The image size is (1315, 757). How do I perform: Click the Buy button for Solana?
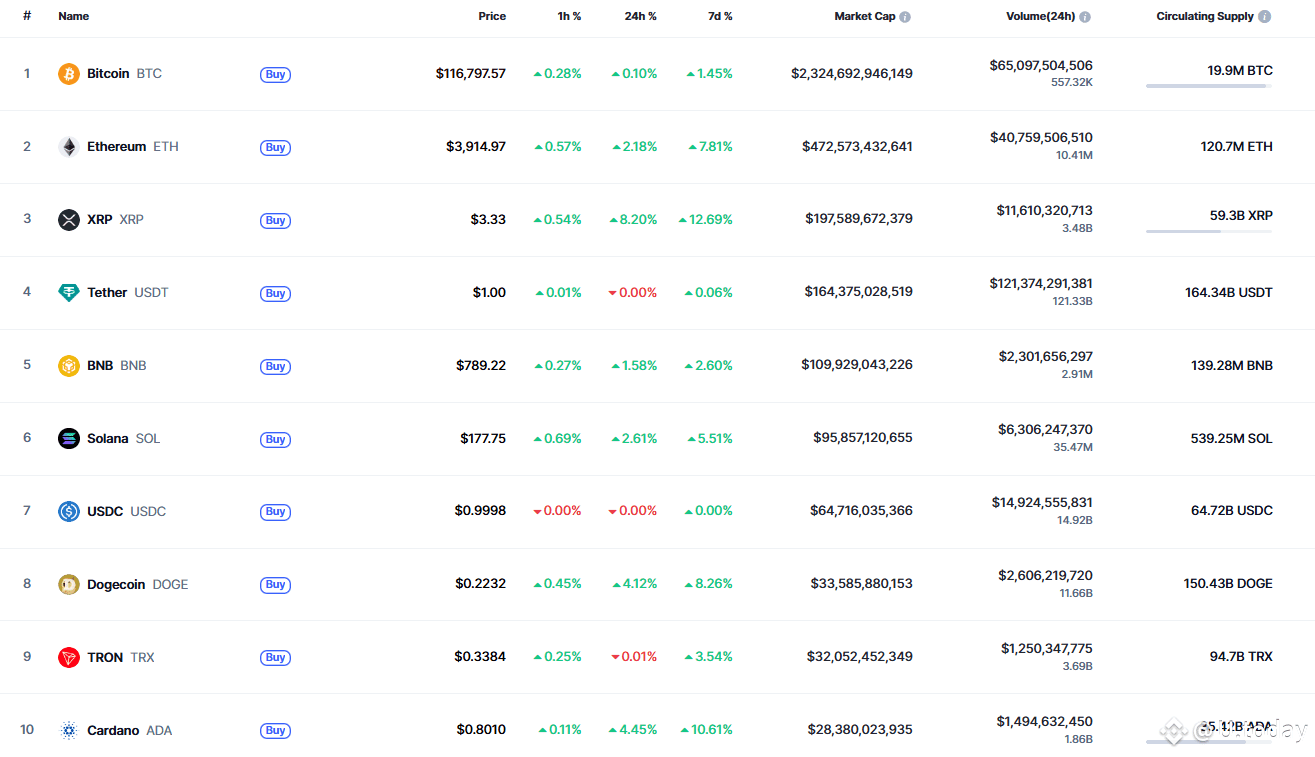(276, 439)
